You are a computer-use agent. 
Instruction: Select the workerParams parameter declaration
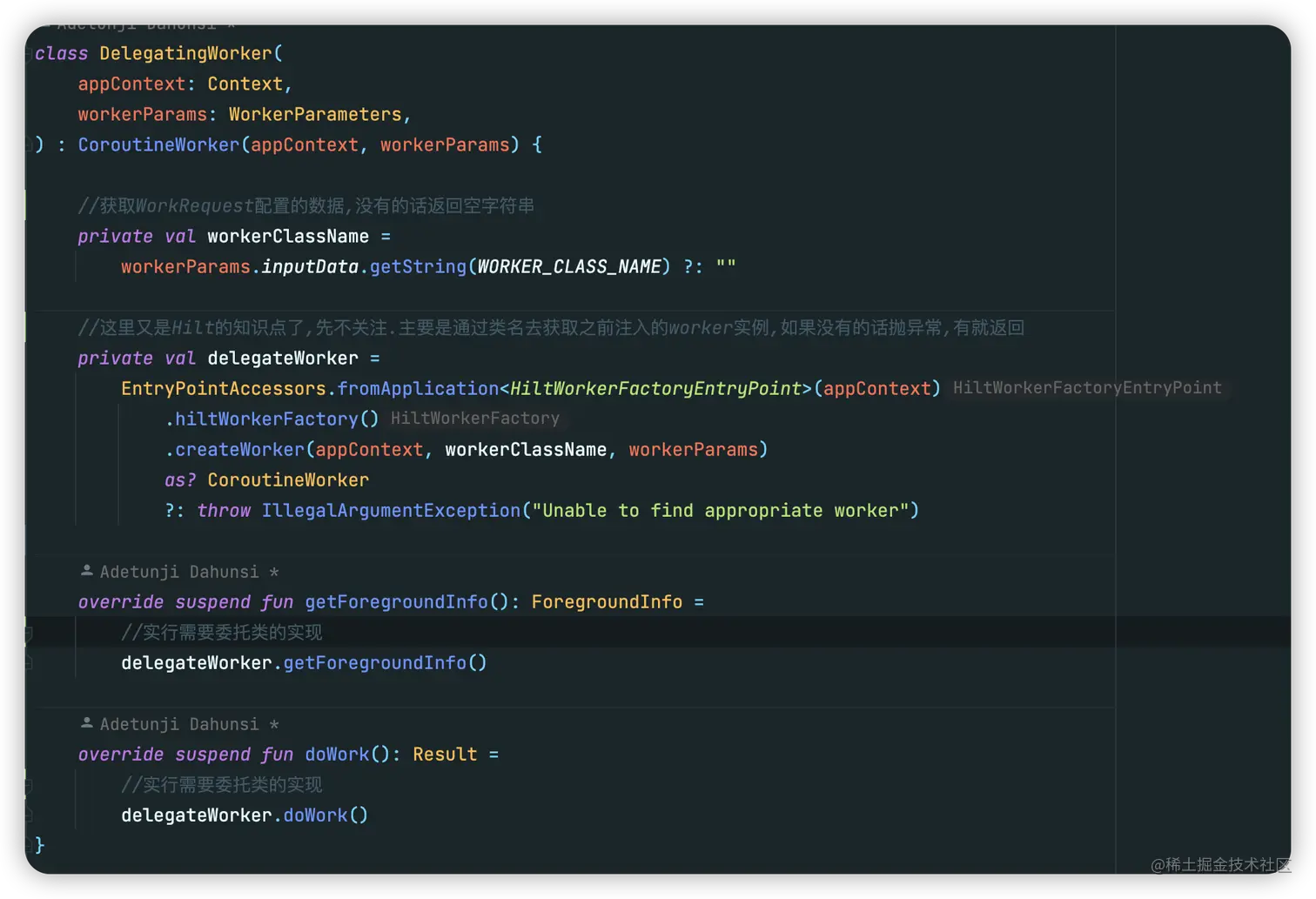point(142,114)
